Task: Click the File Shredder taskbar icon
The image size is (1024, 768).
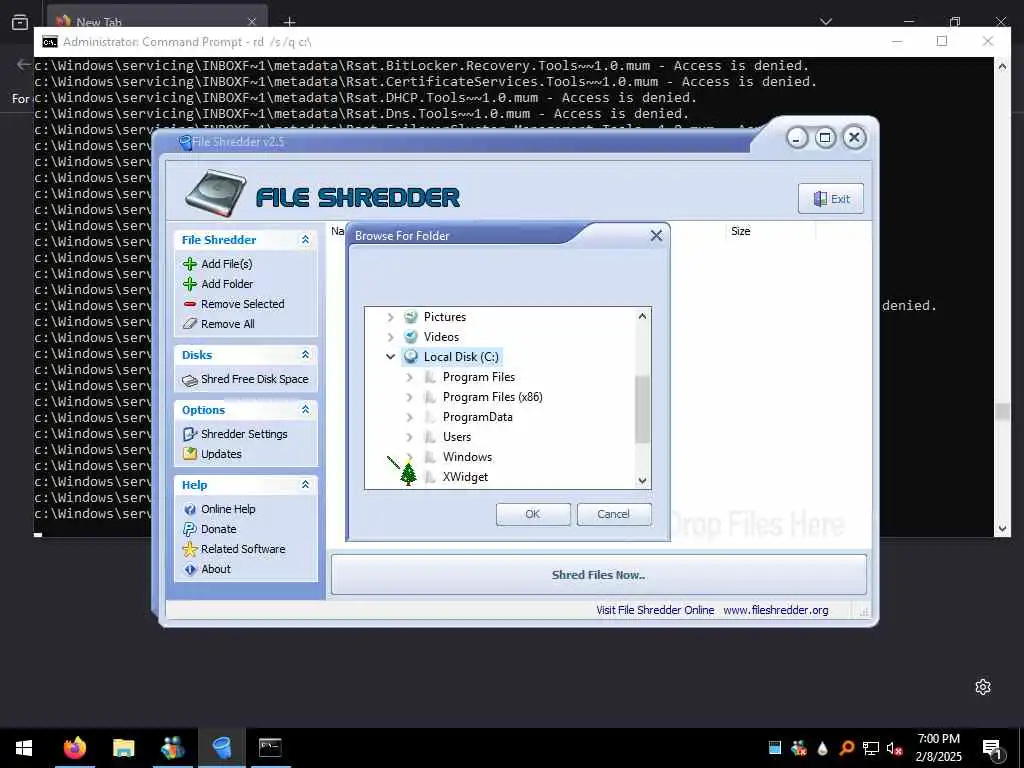Action: [222, 748]
